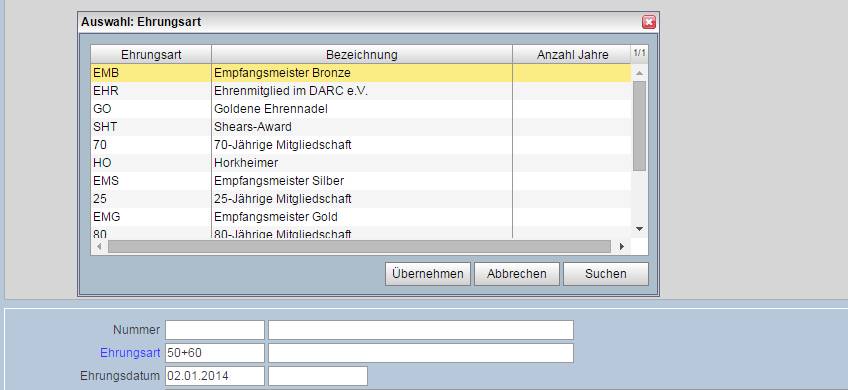The width and height of the screenshot is (848, 390).
Task: Select the 80-Jährige Mitgliedschaft row
Action: [361, 233]
